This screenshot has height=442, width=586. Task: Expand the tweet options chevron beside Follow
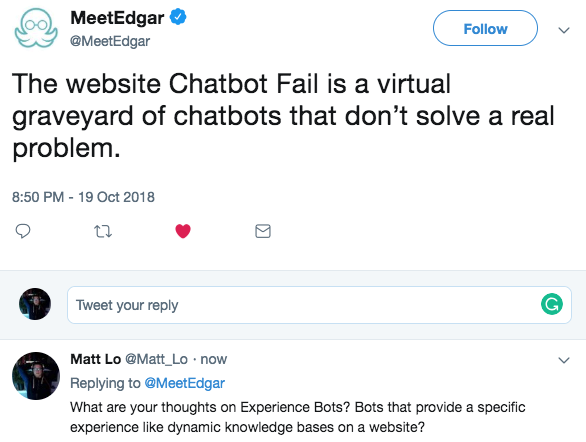[564, 30]
